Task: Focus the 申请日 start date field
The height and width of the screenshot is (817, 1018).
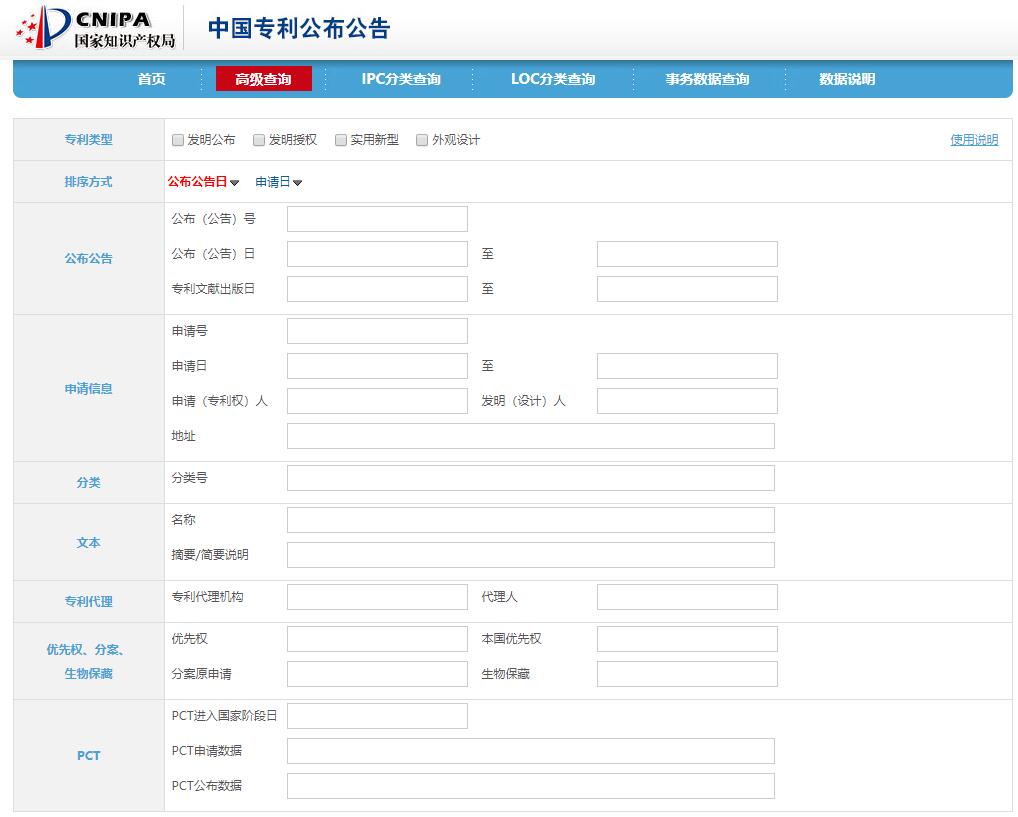Action: tap(377, 366)
